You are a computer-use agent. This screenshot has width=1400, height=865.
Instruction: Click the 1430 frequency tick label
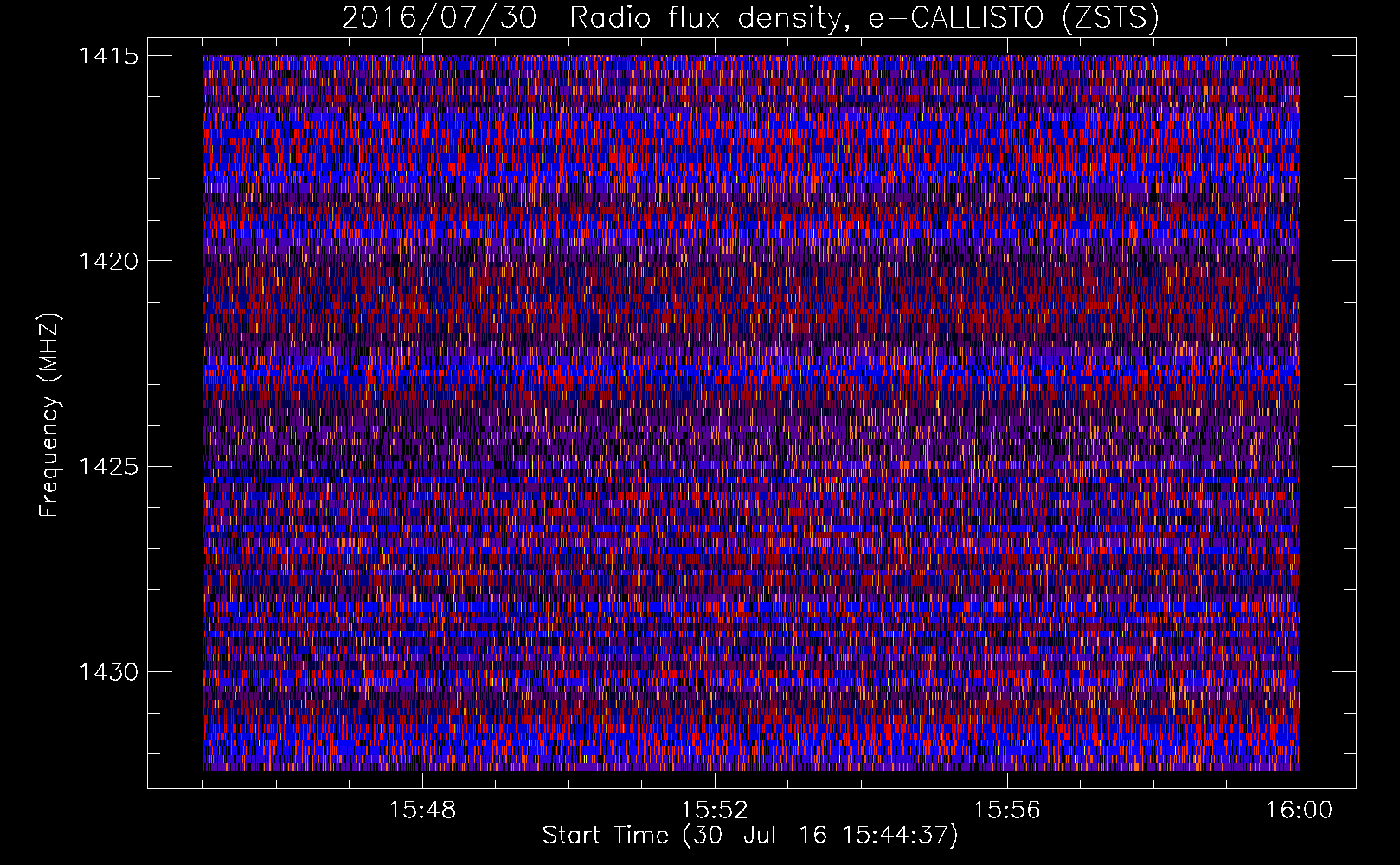[109, 672]
